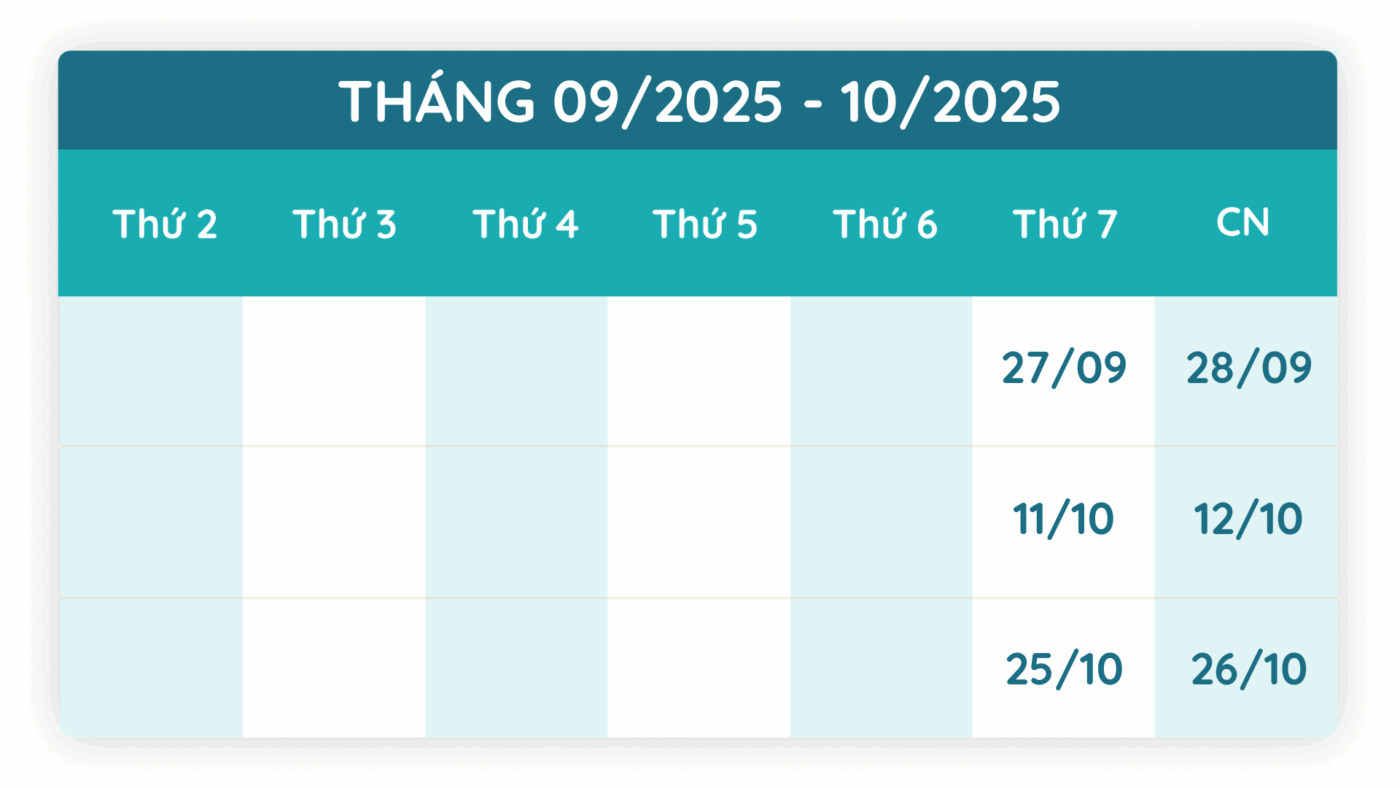Viewport: 1400px width, 788px height.
Task: Click the Thứ 4 column header
Action: pyautogui.click(x=525, y=225)
